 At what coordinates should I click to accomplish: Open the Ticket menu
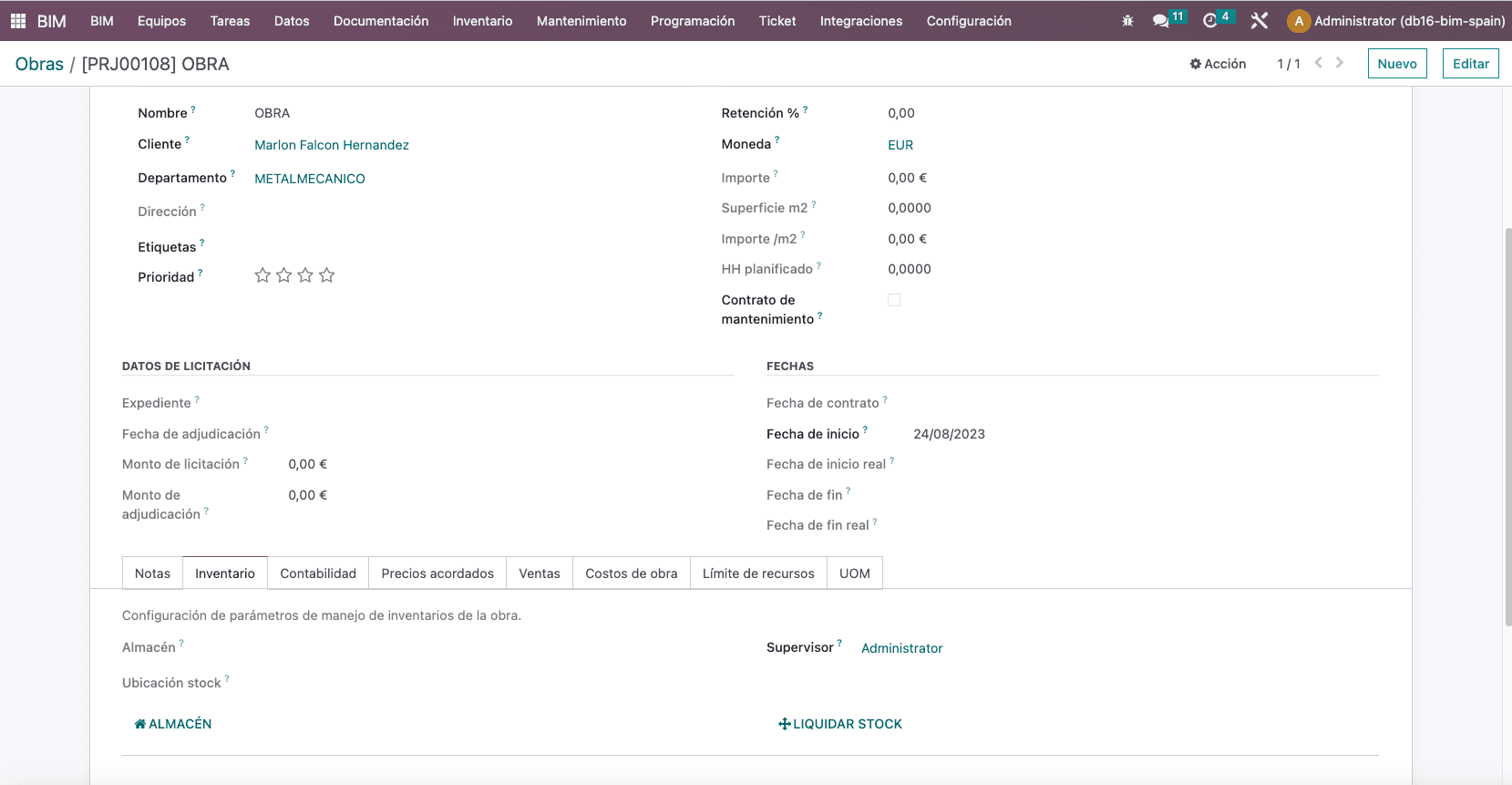[777, 20]
